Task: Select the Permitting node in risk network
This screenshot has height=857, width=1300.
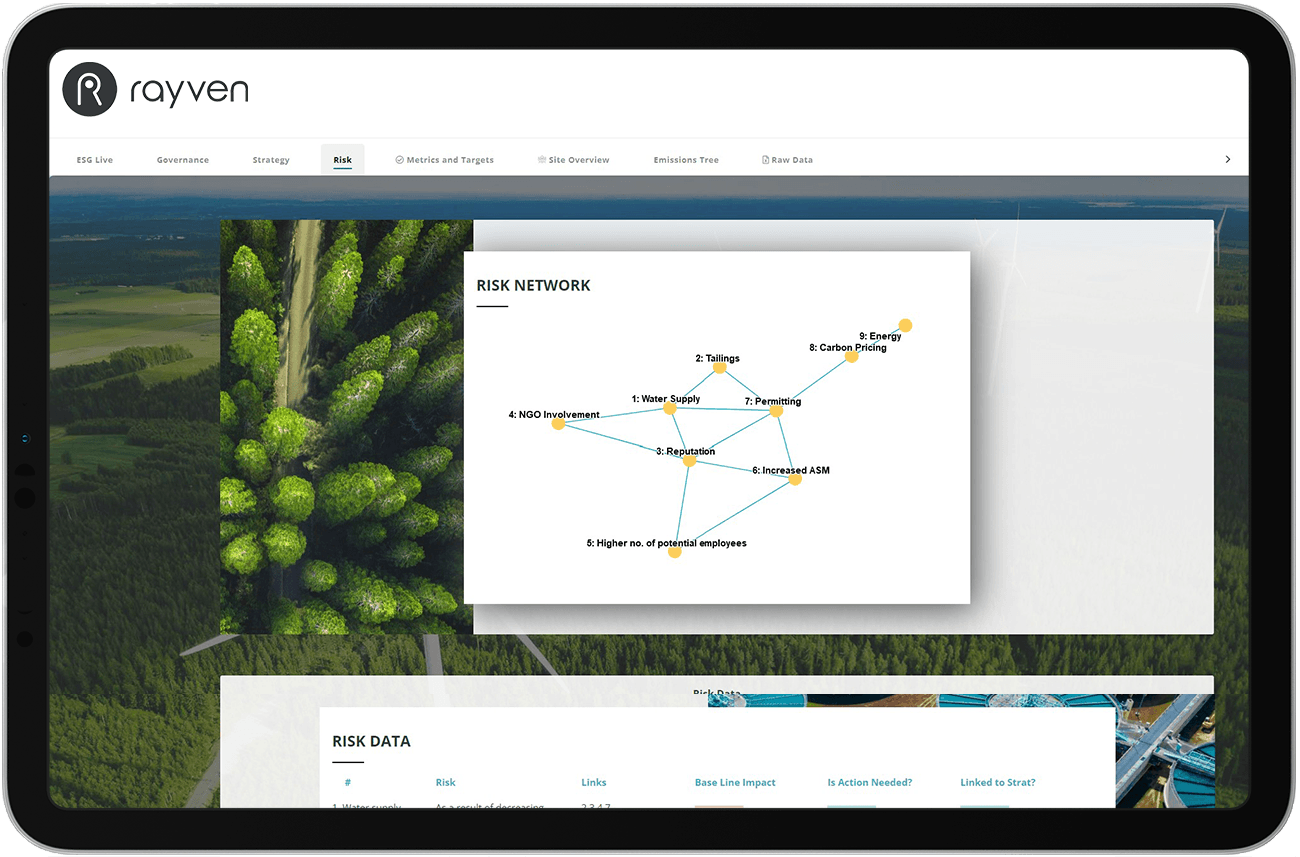Action: point(776,410)
